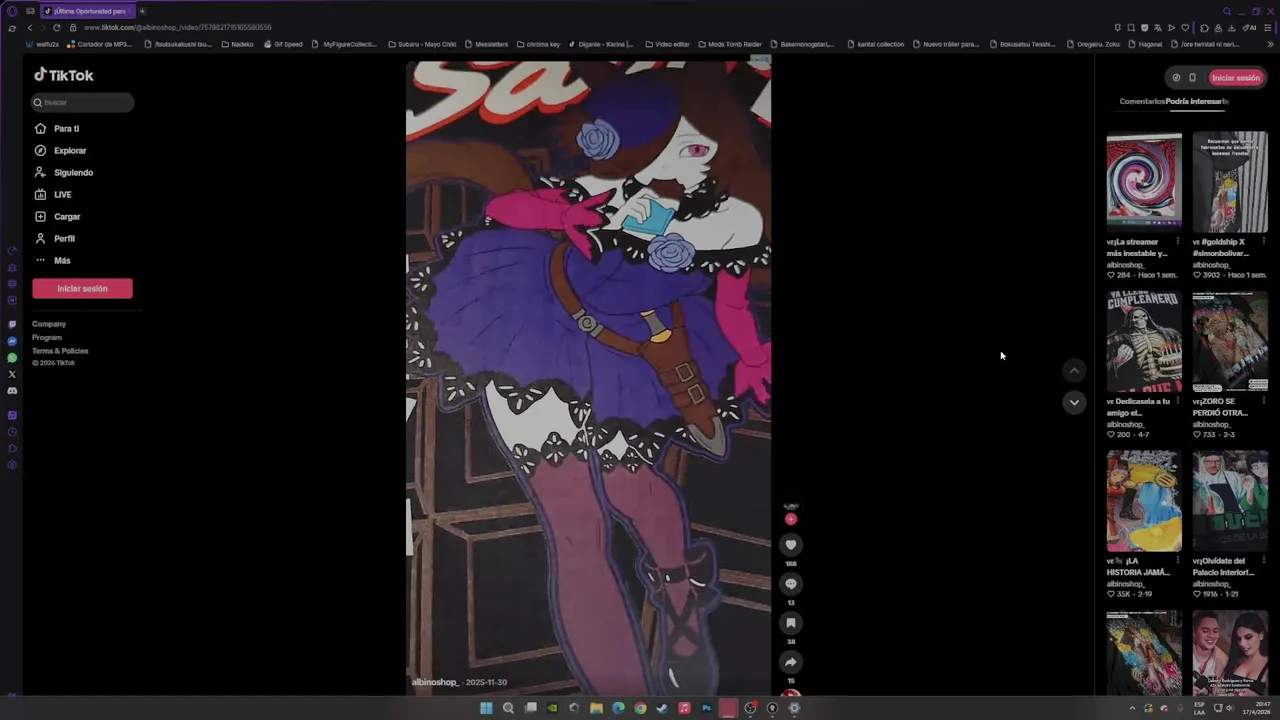Click the browser search tabs magnifier
This screenshot has height=720, width=1280.
click(1227, 11)
